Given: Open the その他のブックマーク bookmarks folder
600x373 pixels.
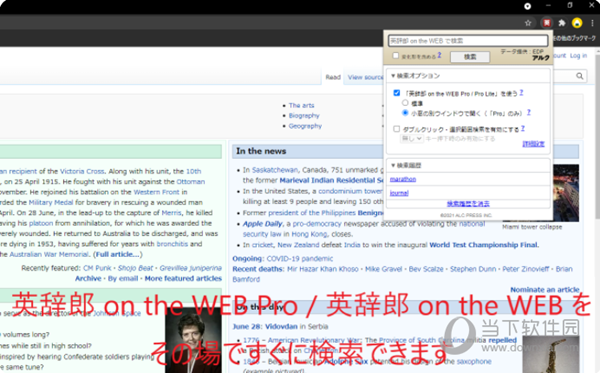Looking at the screenshot, I should pos(574,38).
